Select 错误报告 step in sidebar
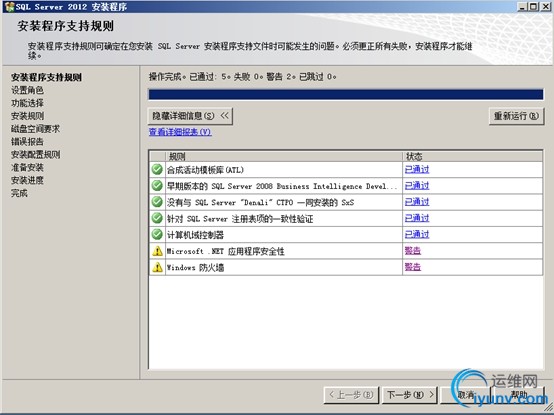Screen dimensions: 554x415 pyautogui.click(x=27, y=142)
